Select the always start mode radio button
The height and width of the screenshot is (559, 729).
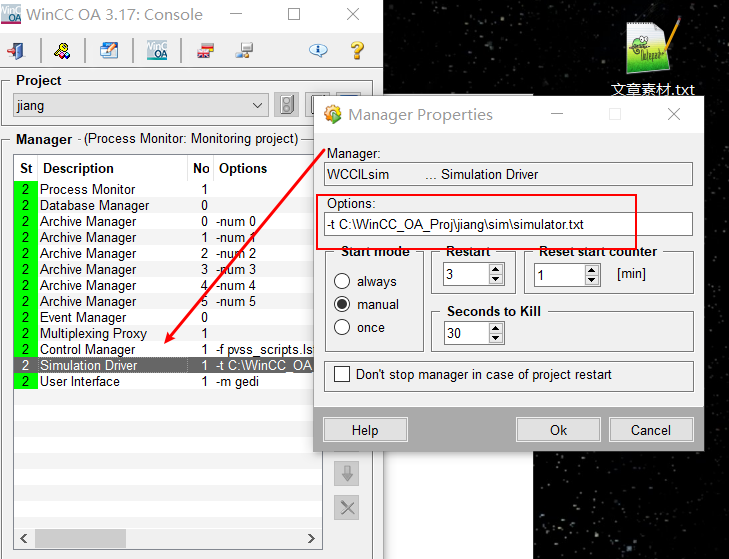click(x=342, y=281)
